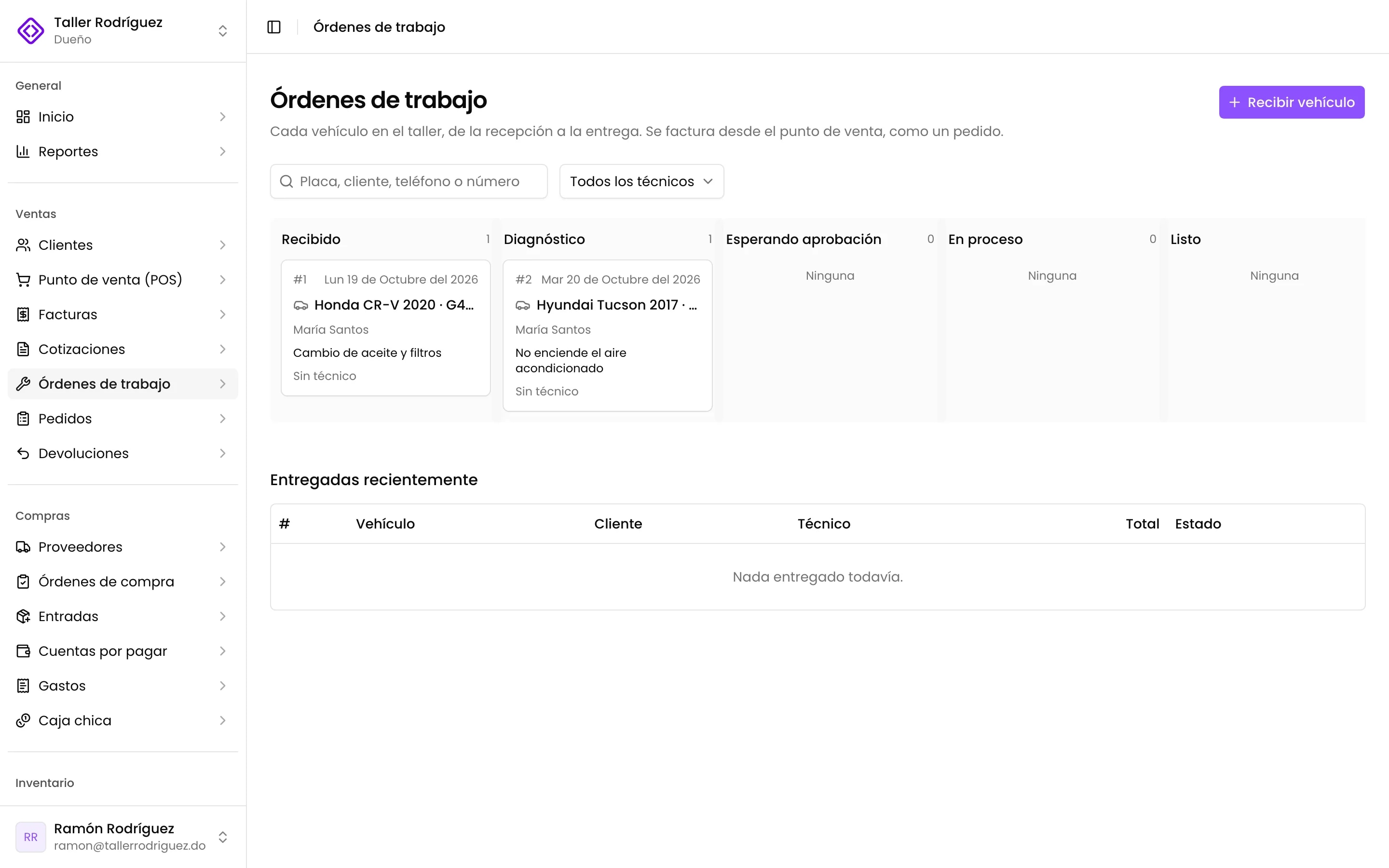1389x868 pixels.
Task: Click the 'Nada entregado todavía.' message
Action: (x=817, y=577)
